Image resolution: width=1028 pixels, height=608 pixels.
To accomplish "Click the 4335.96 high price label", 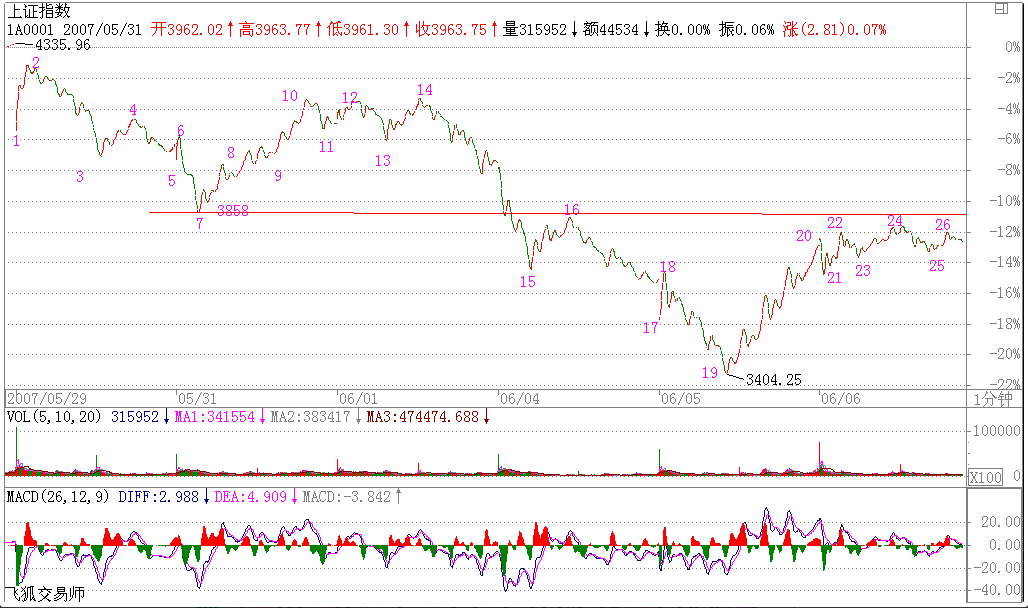I will (61, 45).
